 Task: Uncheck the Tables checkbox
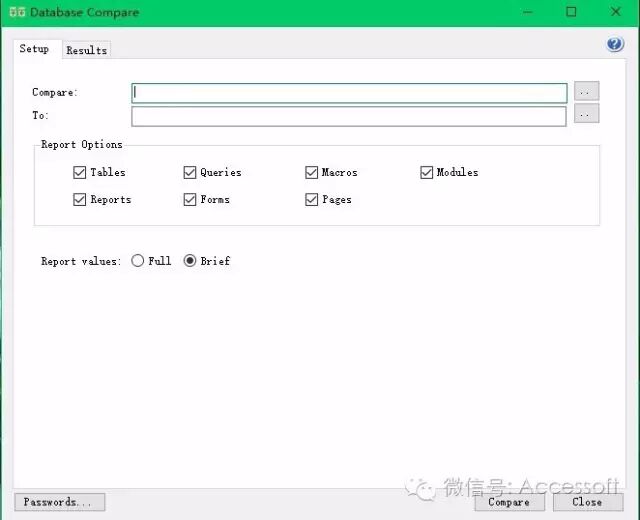(x=80, y=172)
